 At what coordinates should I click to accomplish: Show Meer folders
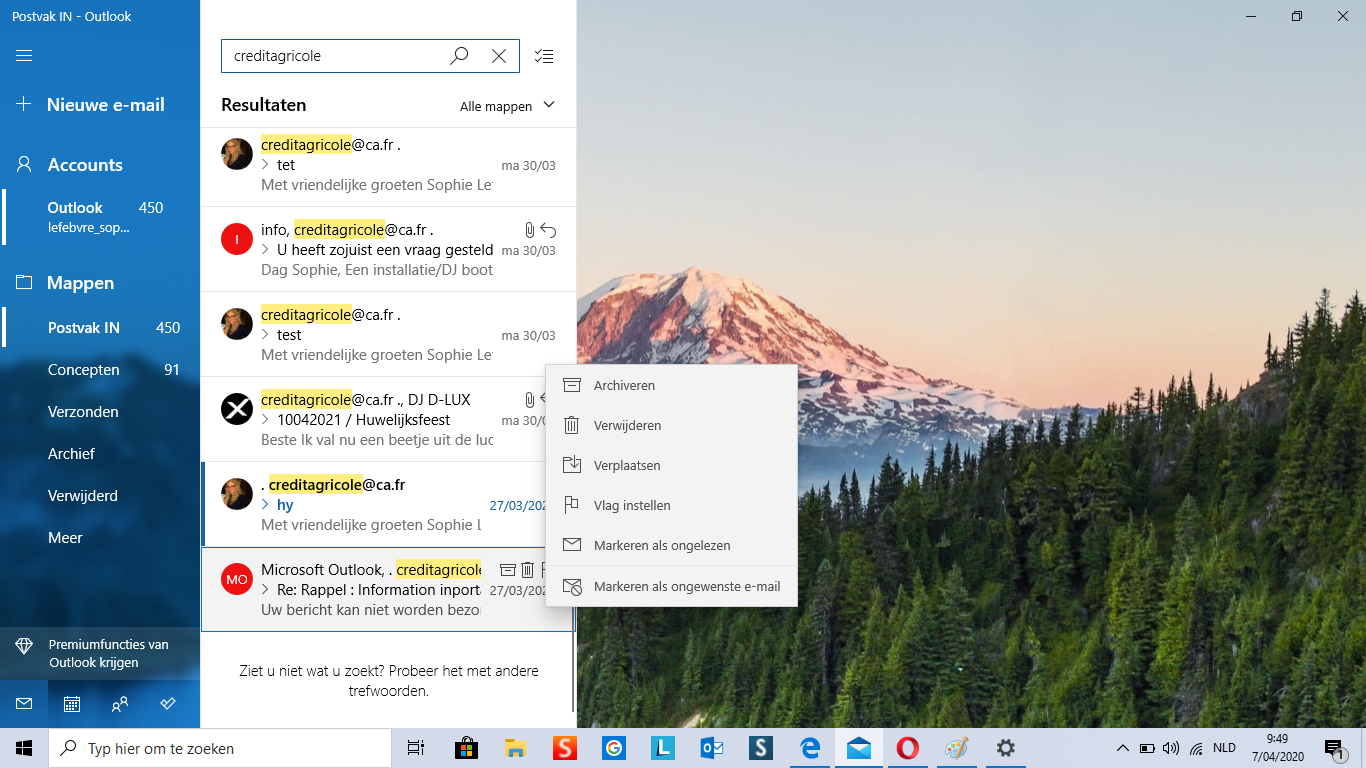100,538
